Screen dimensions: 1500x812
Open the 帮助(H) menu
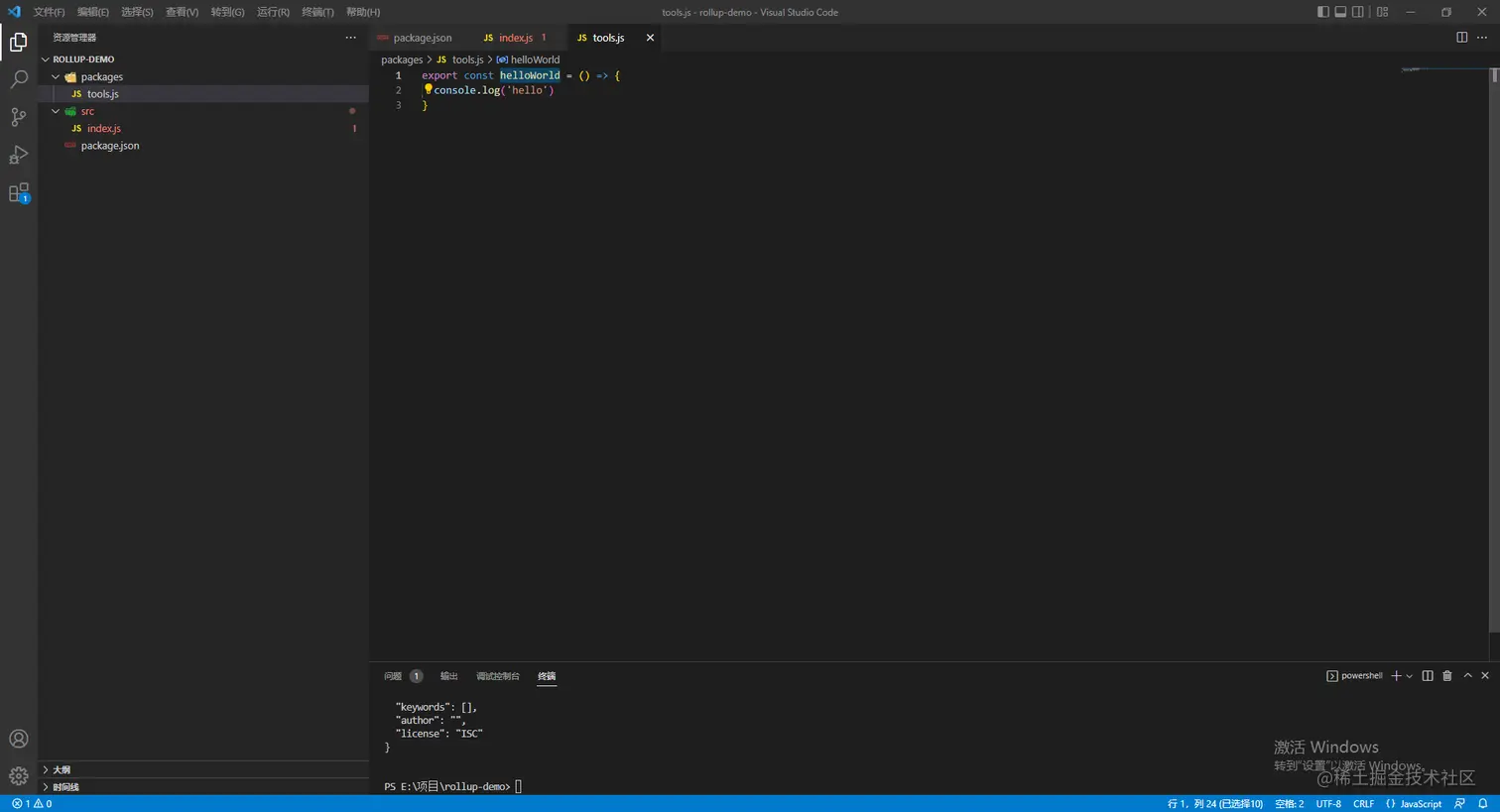pyautogui.click(x=363, y=12)
